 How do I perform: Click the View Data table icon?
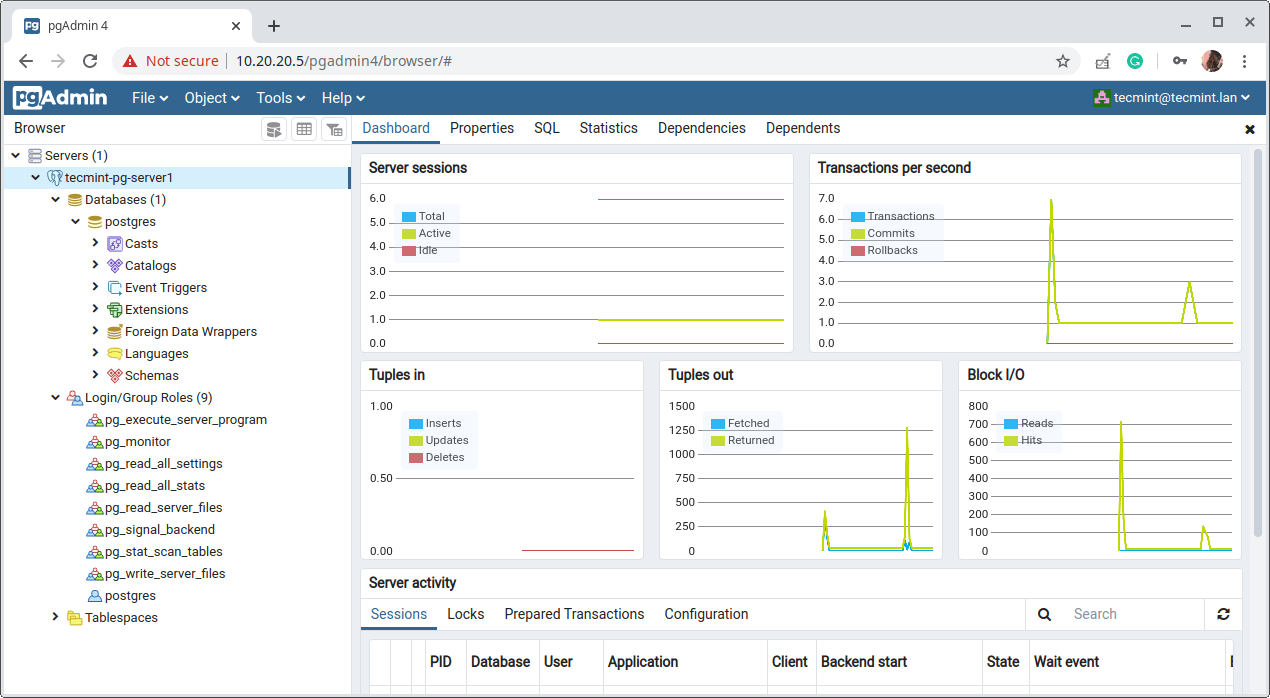[x=304, y=129]
